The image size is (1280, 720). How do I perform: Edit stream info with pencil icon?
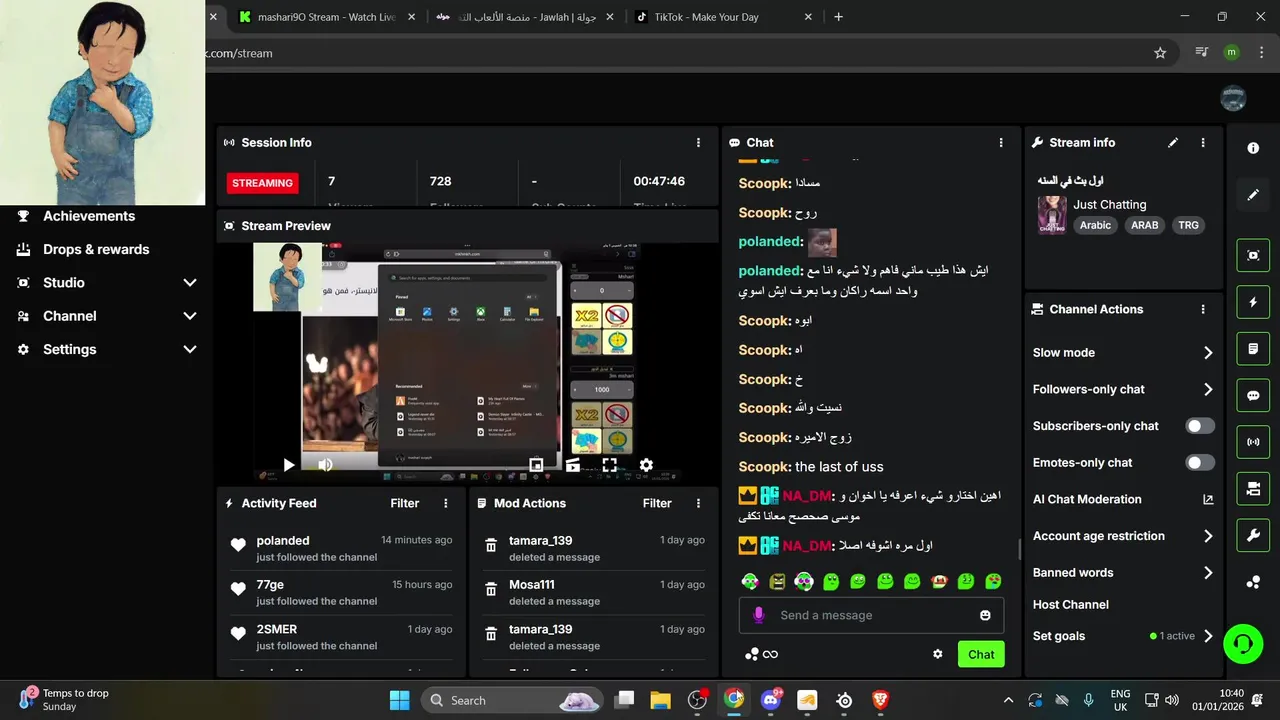pos(1173,143)
